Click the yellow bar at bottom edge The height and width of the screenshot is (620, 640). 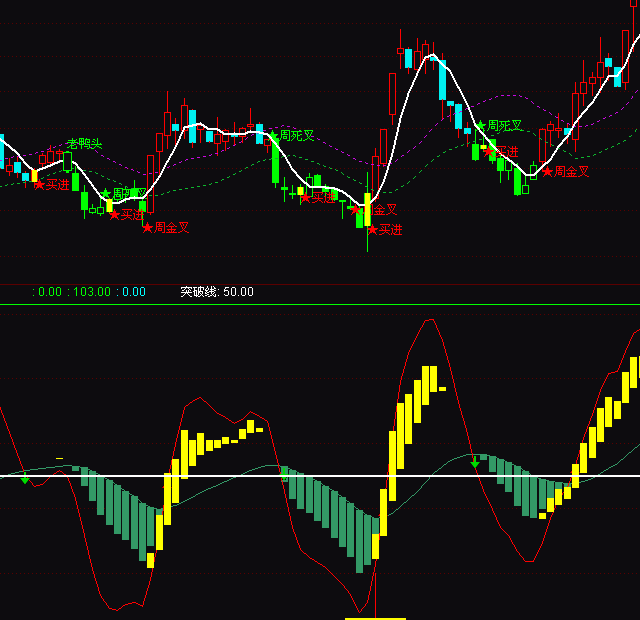point(375,618)
